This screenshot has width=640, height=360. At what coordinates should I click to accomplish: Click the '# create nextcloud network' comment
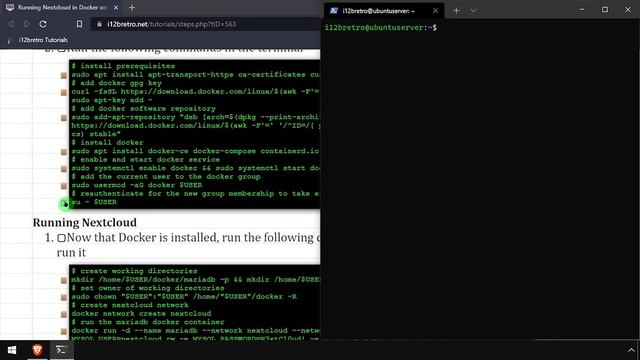(130, 305)
